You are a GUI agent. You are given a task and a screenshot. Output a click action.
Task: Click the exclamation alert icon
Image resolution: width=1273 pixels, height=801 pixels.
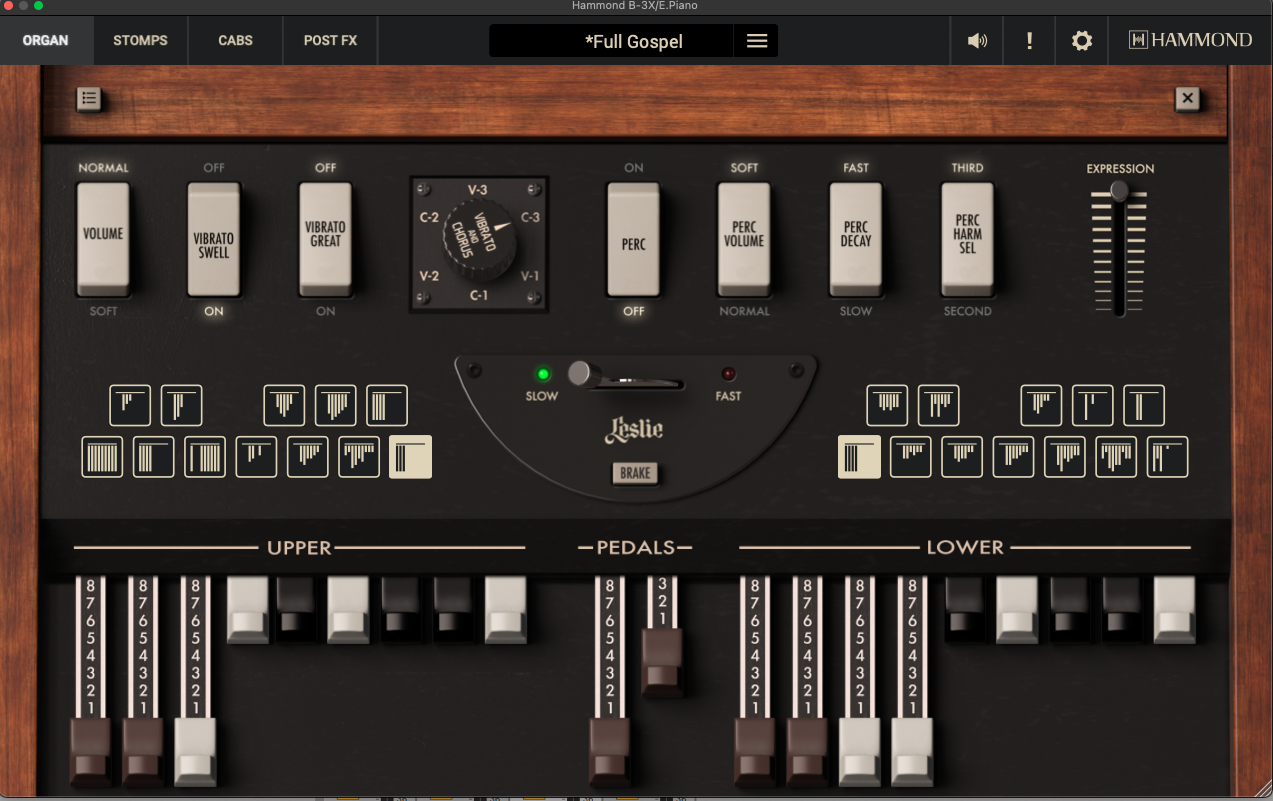point(1029,41)
